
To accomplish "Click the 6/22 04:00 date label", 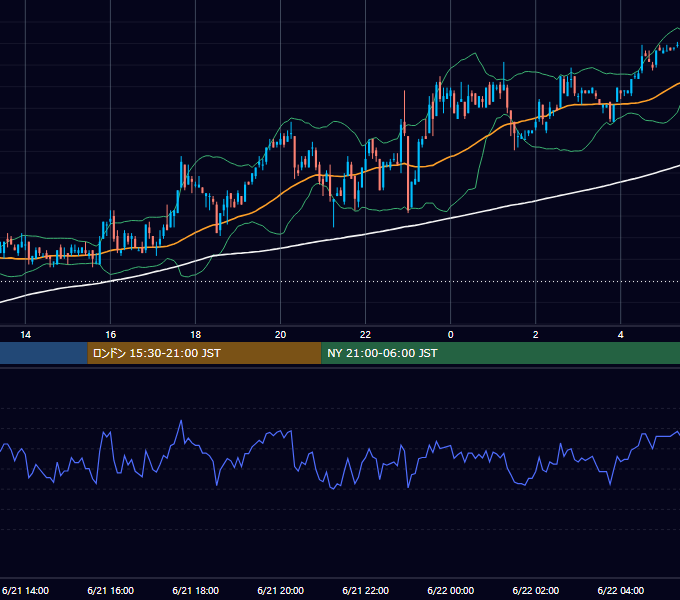I will pyautogui.click(x=621, y=590).
